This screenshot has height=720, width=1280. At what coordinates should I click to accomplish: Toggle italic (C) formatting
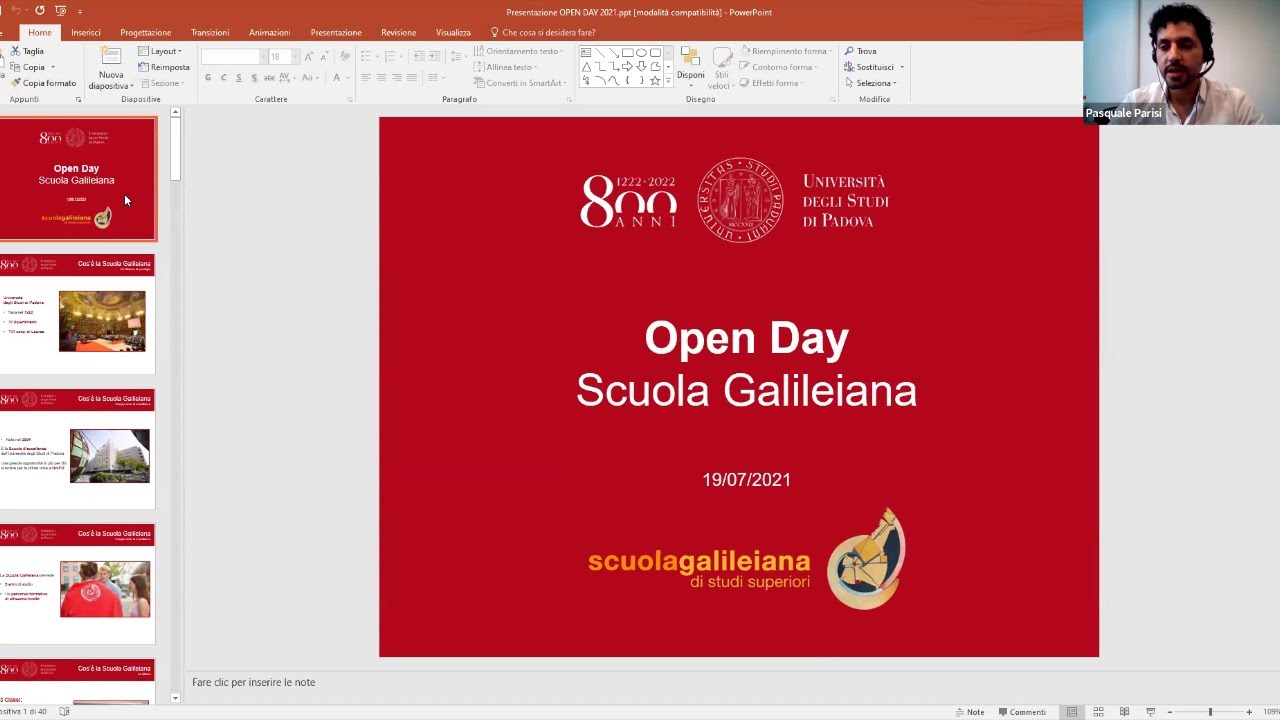click(x=223, y=78)
